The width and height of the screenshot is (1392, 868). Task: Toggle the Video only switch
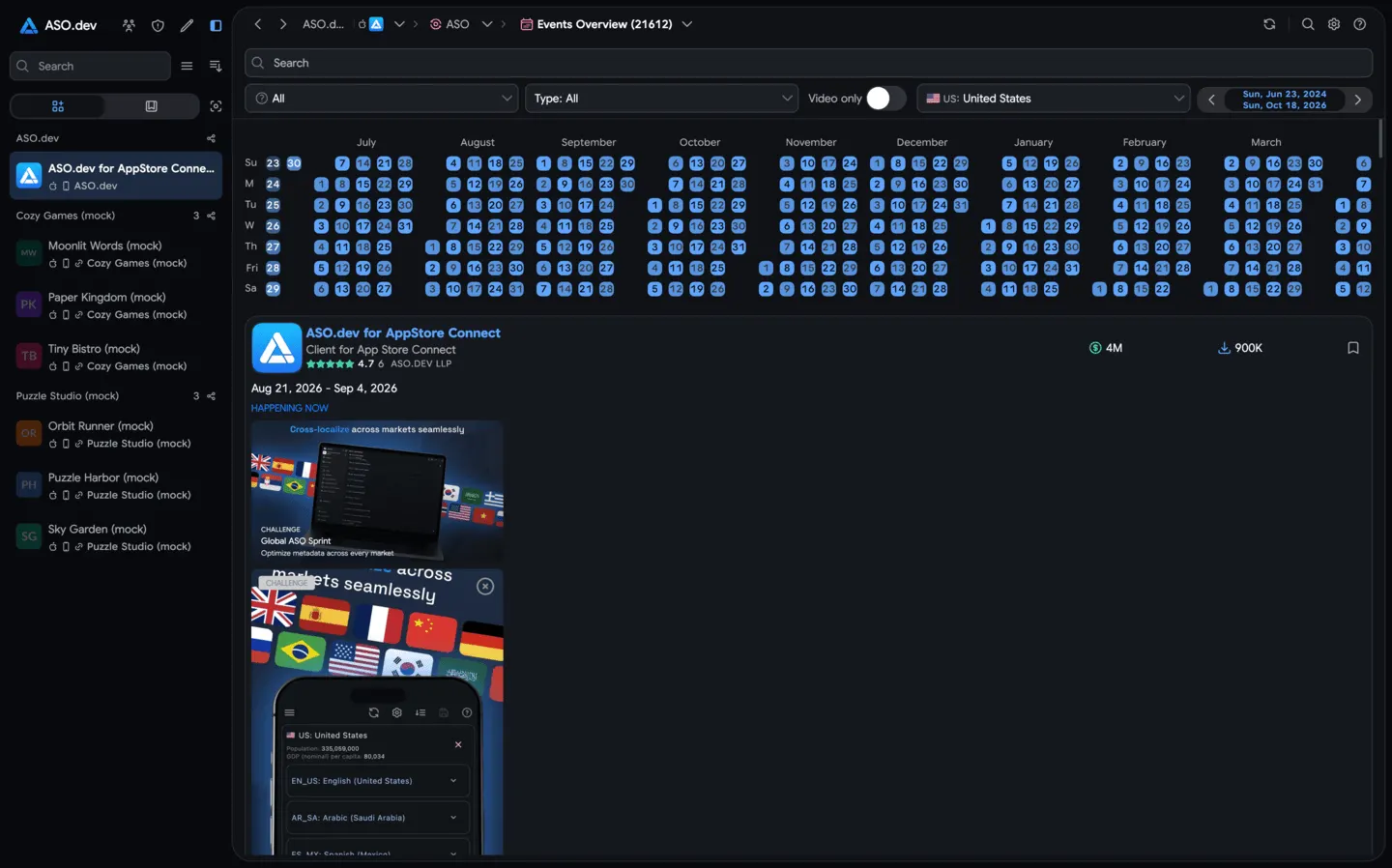pyautogui.click(x=885, y=99)
